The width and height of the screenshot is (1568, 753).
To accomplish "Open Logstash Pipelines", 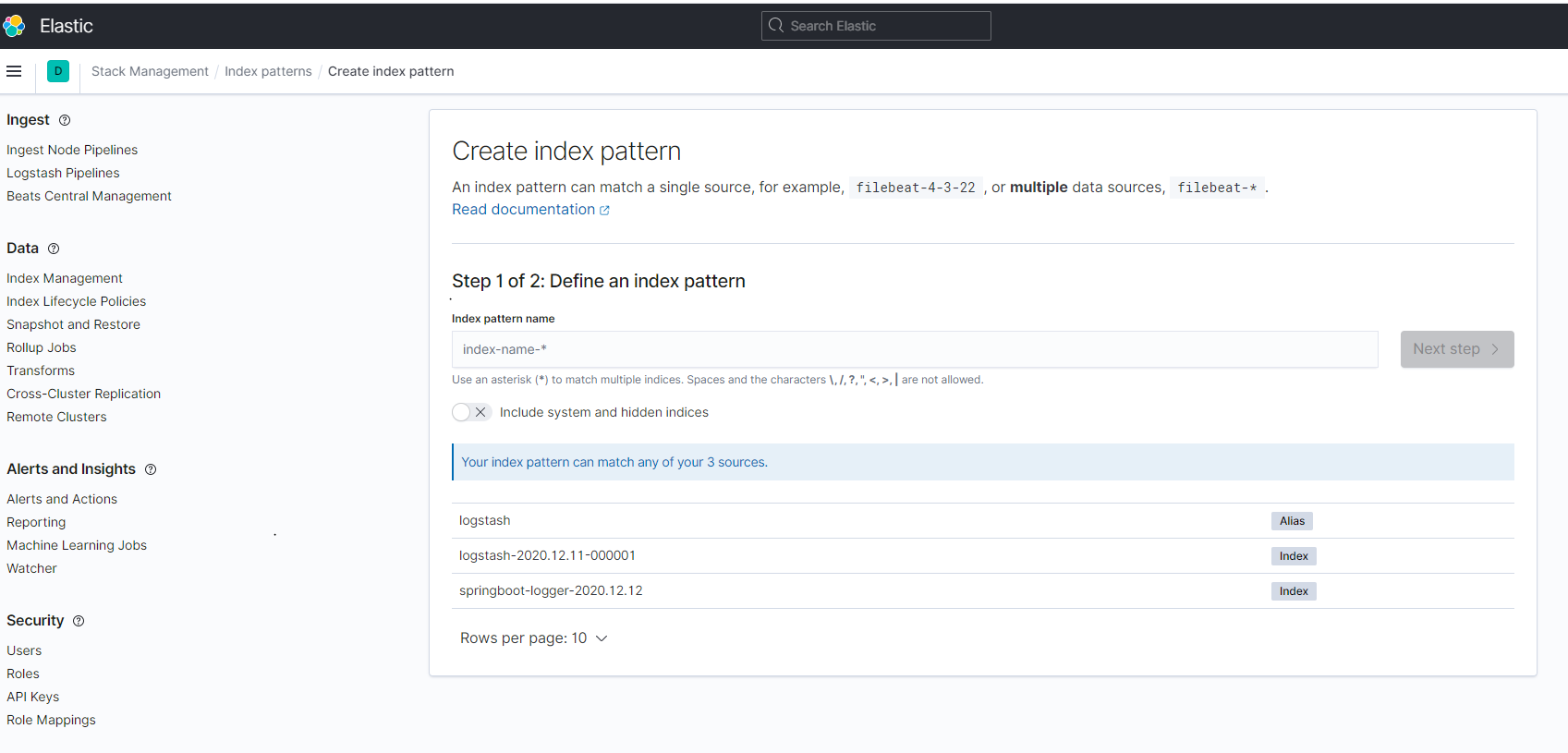I will pos(63,173).
